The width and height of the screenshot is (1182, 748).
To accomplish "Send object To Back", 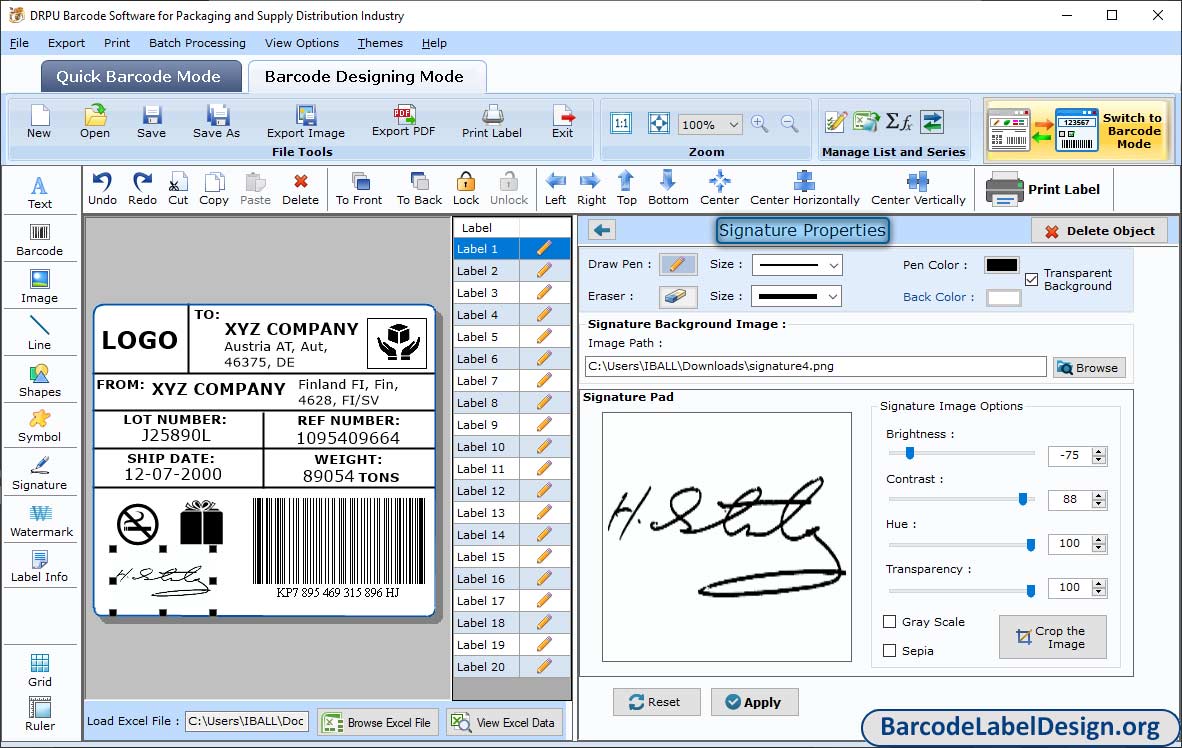I will coord(419,189).
